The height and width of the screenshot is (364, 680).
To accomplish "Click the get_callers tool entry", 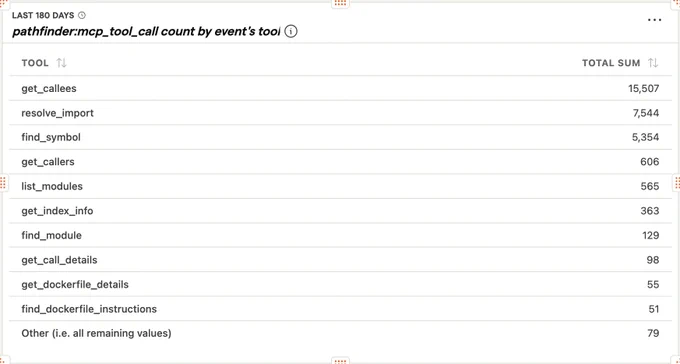I will pyautogui.click(x=48, y=162).
